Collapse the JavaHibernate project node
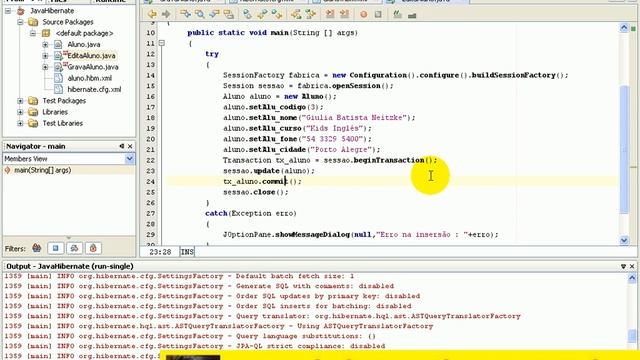This screenshot has height=360, width=640. [8, 11]
